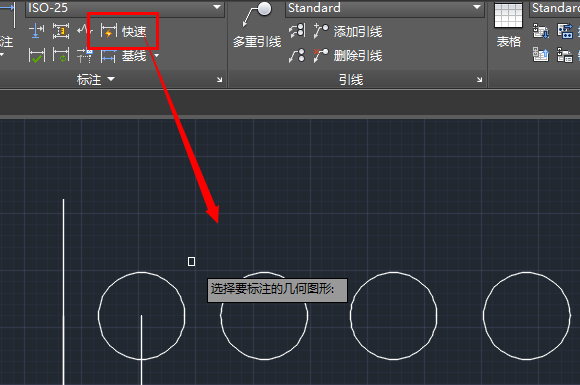580x385 pixels.
Task: Select the tall vertical line left of the circles
Action: pos(63,291)
